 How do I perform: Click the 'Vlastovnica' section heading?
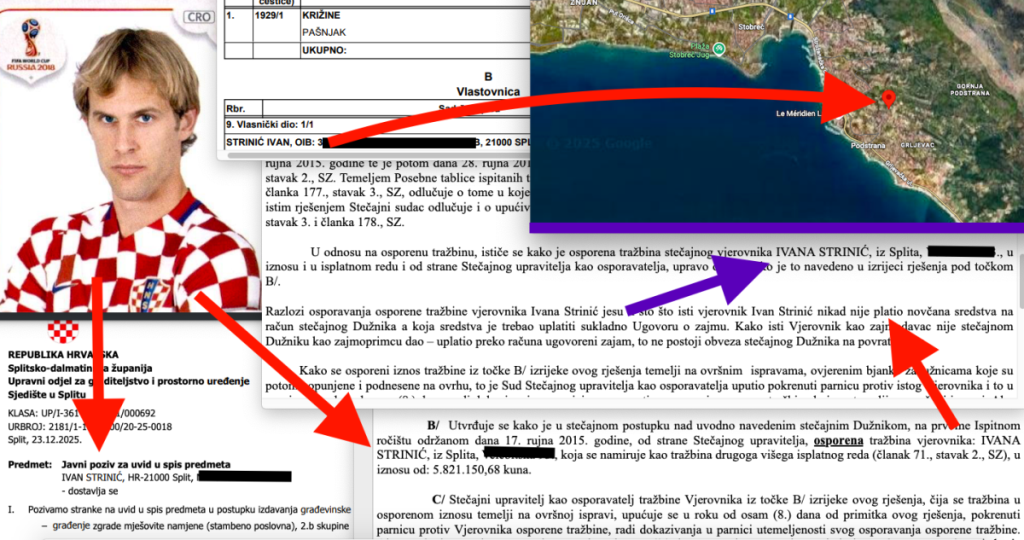click(x=487, y=91)
